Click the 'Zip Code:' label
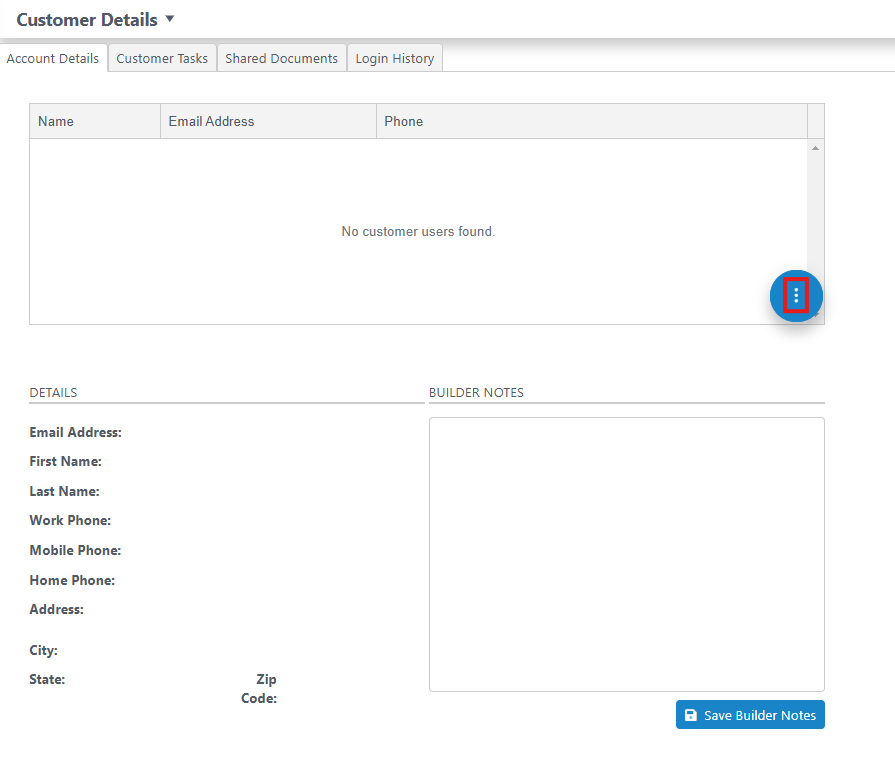Viewport: 895px width, 761px height. 259,688
